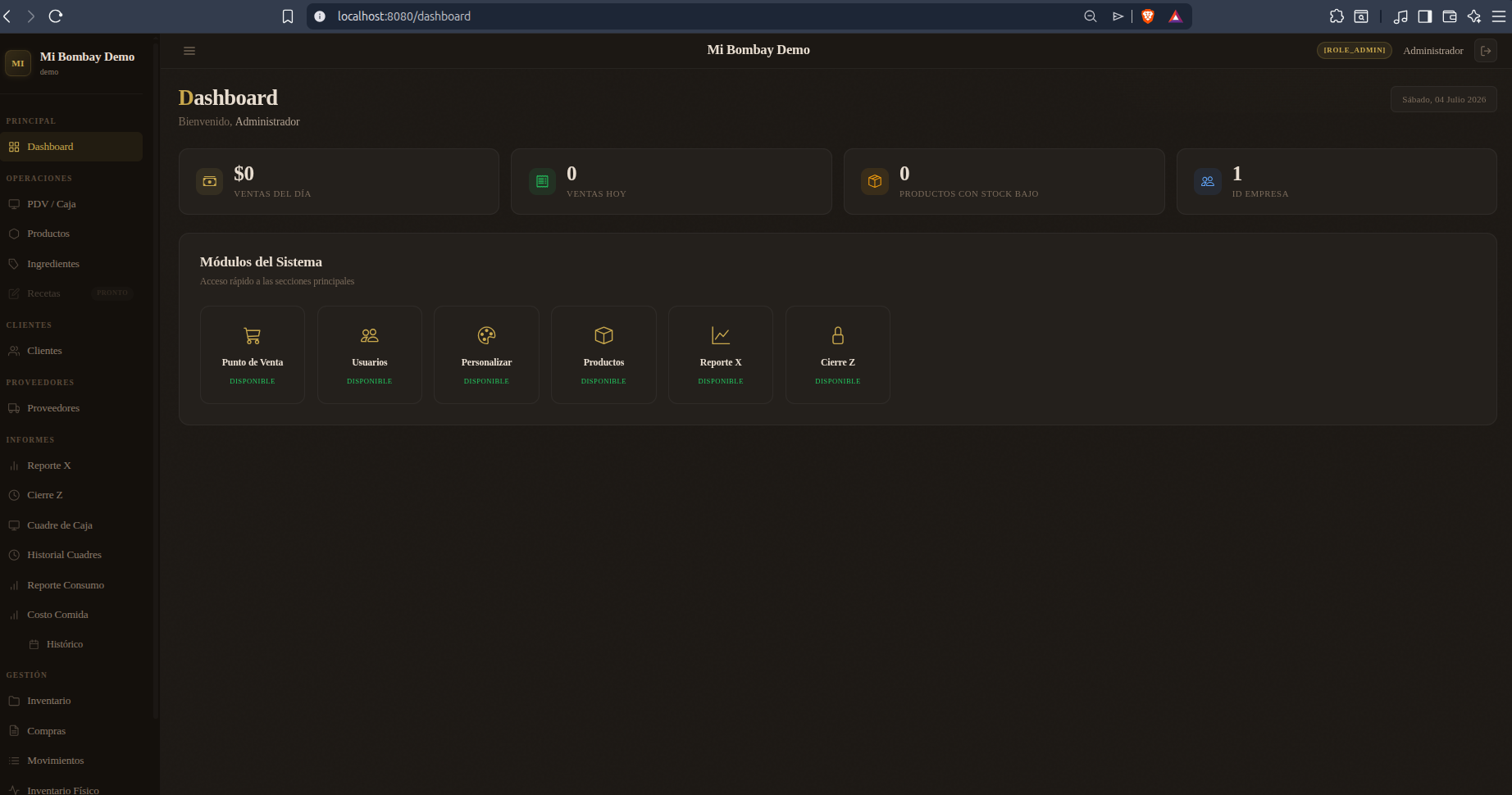This screenshot has width=1512, height=795.
Task: Open the Cierre Z lock module card
Action: click(x=838, y=355)
